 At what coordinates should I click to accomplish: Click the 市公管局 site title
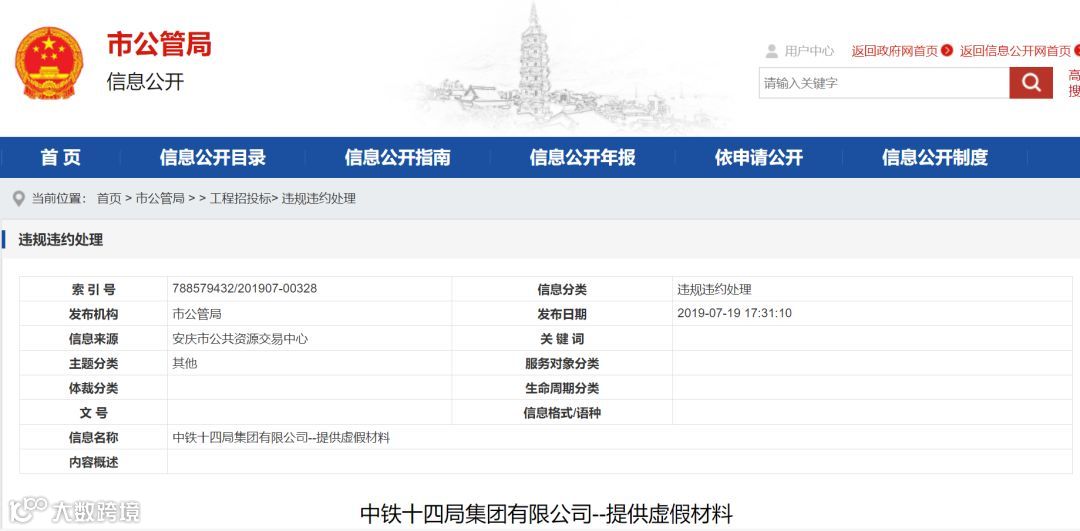(x=159, y=44)
